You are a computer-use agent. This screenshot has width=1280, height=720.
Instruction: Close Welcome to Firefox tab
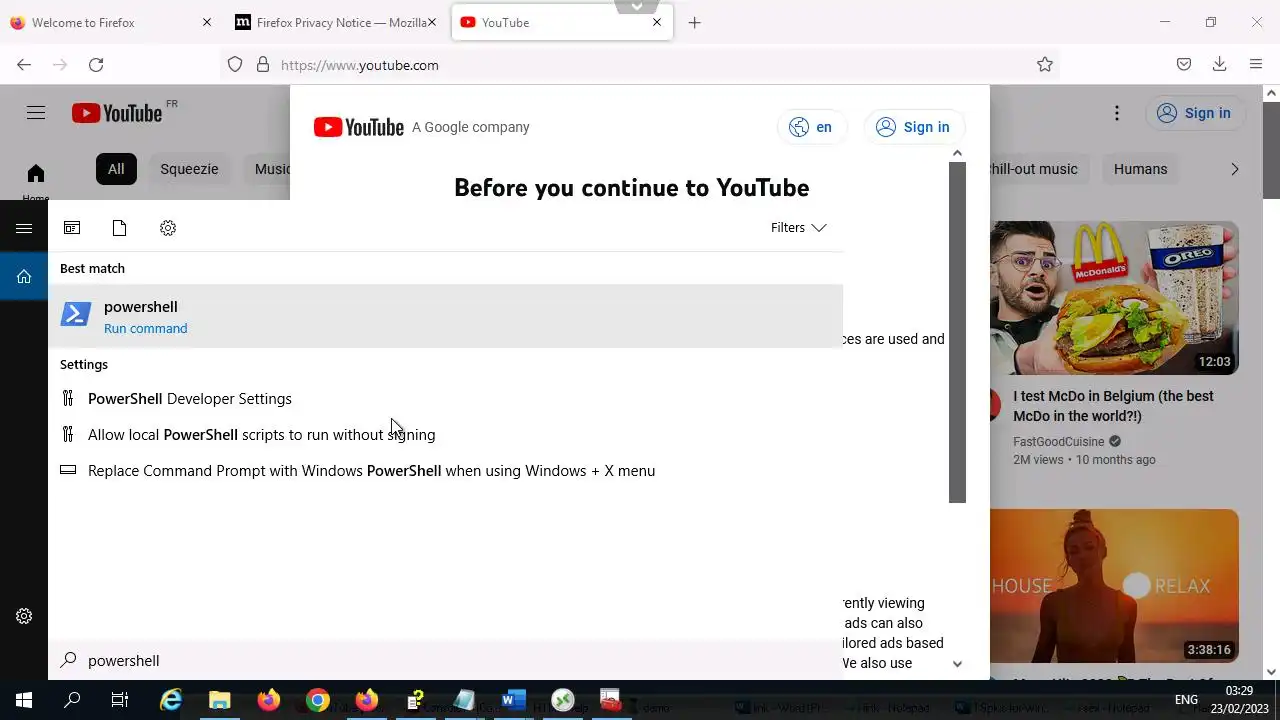pyautogui.click(x=207, y=22)
